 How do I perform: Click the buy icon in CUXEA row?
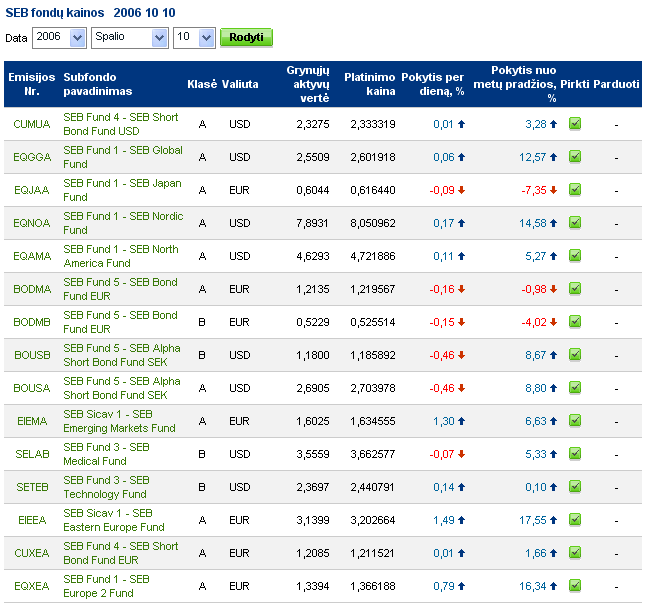pyautogui.click(x=575, y=552)
